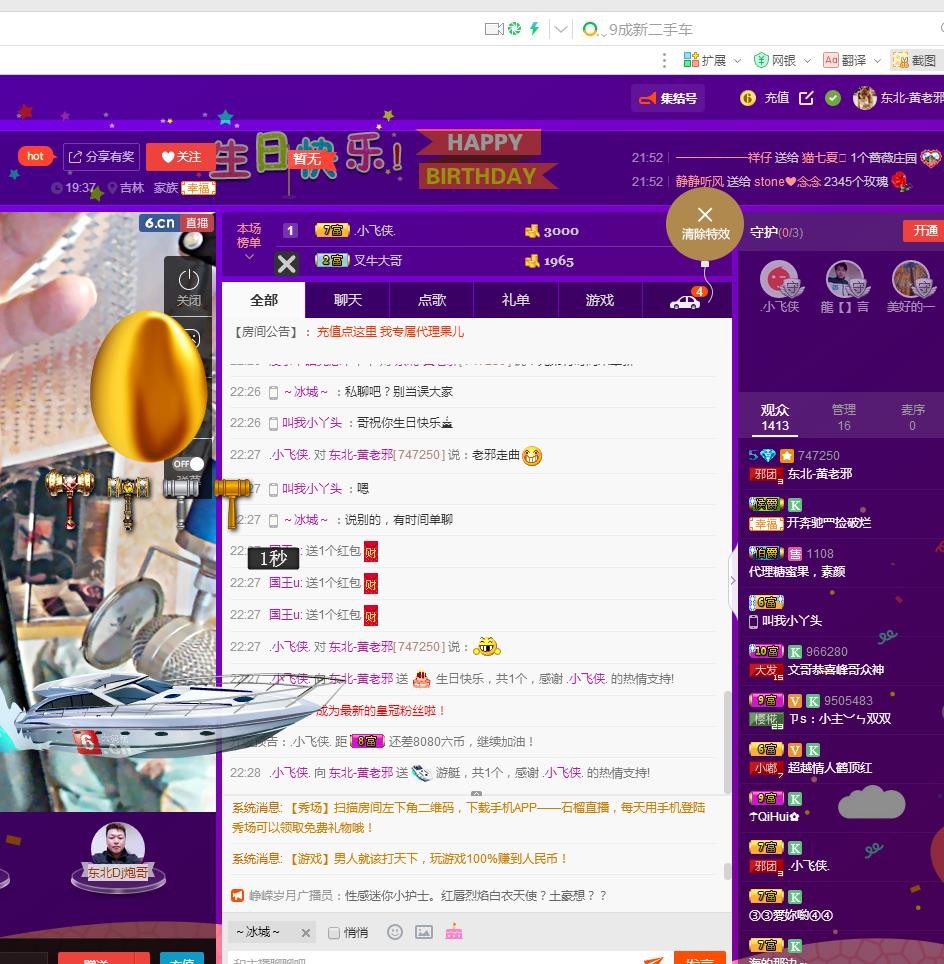Open viewer 文哥恭喜峰哥众神
Screen dimensions: 944x964
point(835,670)
